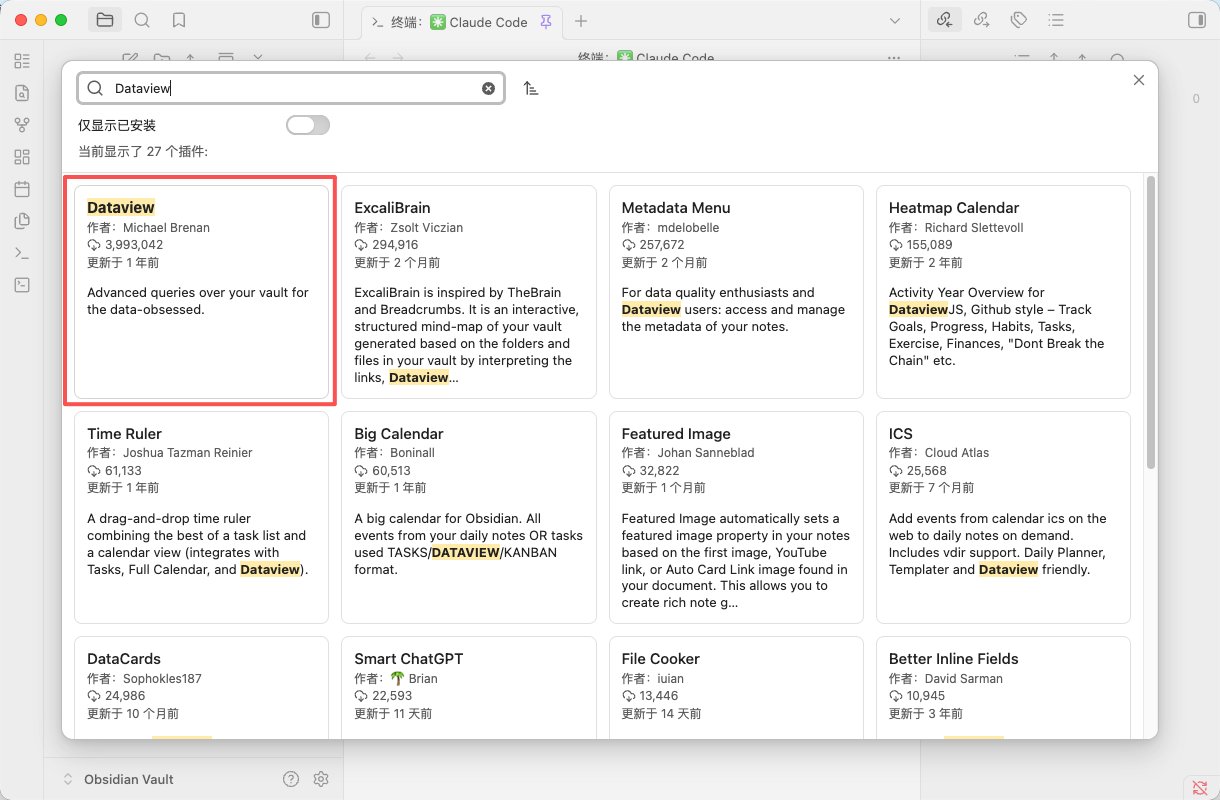Click author text David Sarman
This screenshot has width=1220, height=800.
pos(963,679)
